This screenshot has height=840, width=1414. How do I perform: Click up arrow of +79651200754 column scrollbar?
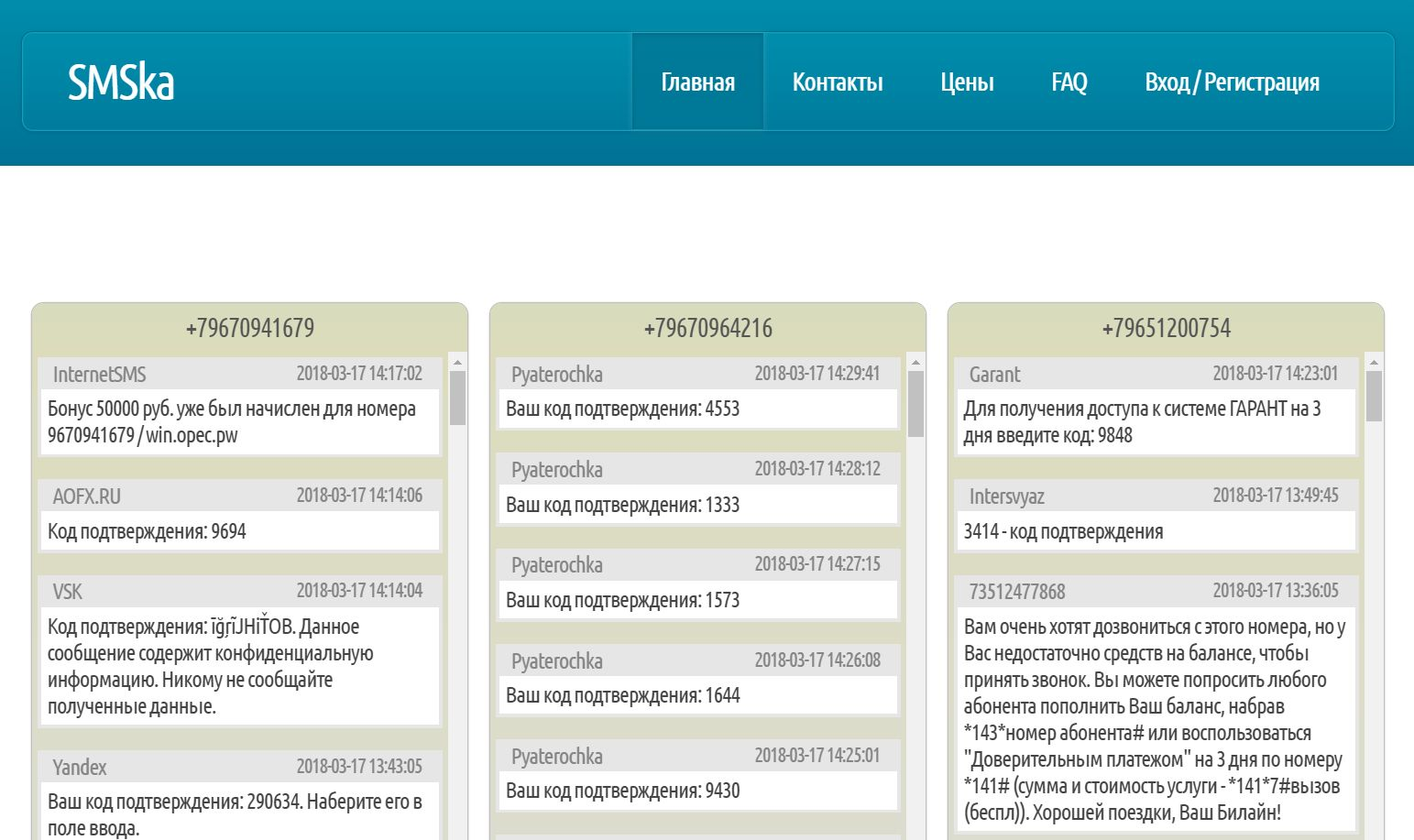1374,363
